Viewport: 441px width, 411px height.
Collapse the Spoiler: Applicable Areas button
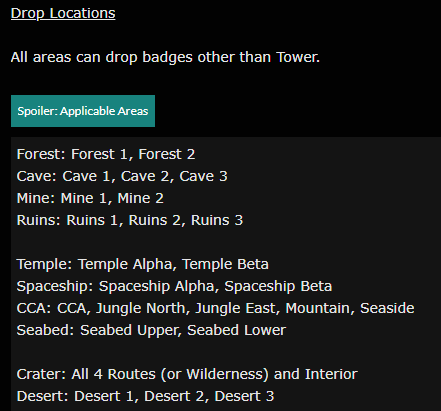click(x=83, y=111)
